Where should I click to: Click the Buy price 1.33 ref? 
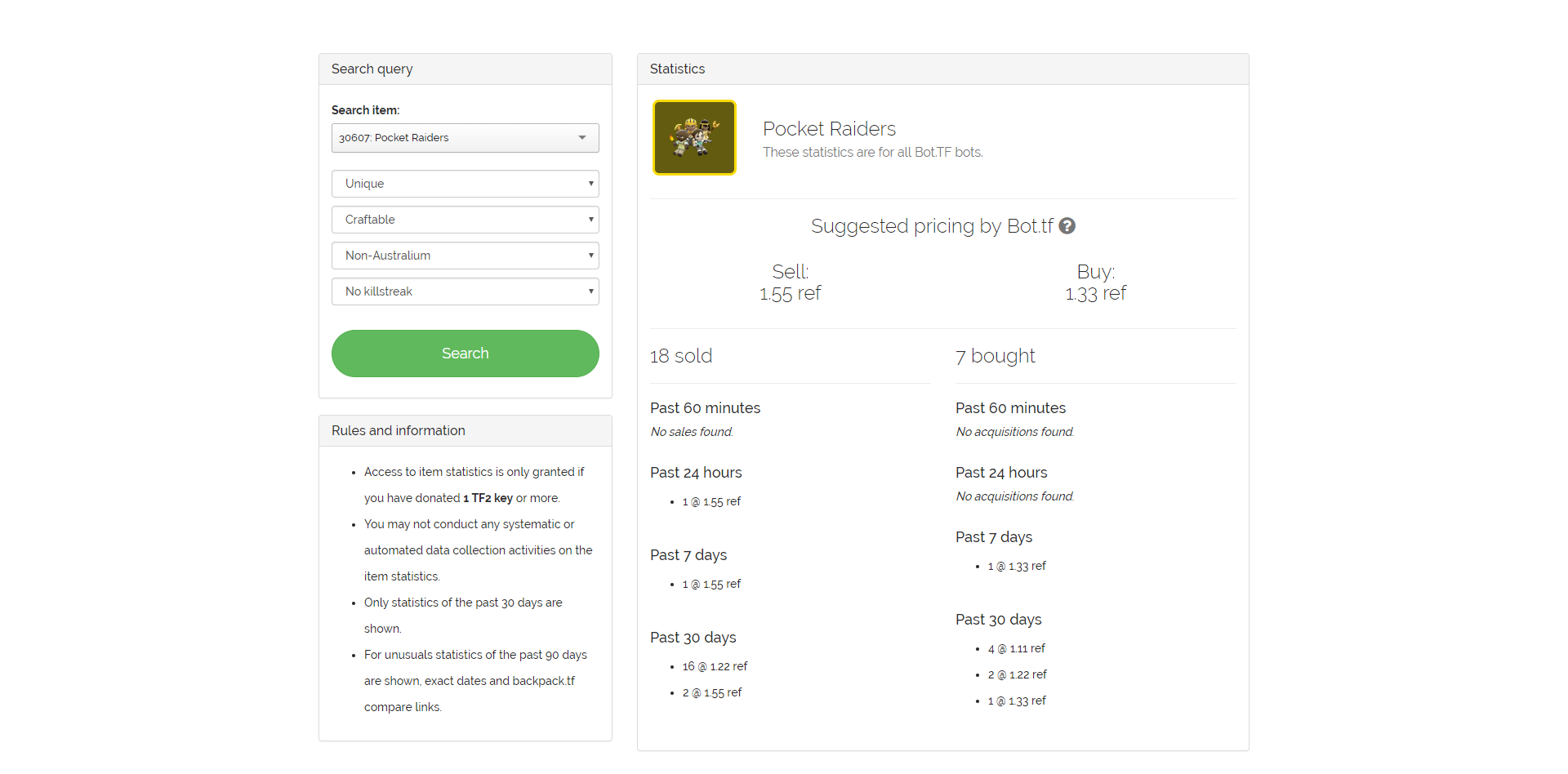point(1095,294)
